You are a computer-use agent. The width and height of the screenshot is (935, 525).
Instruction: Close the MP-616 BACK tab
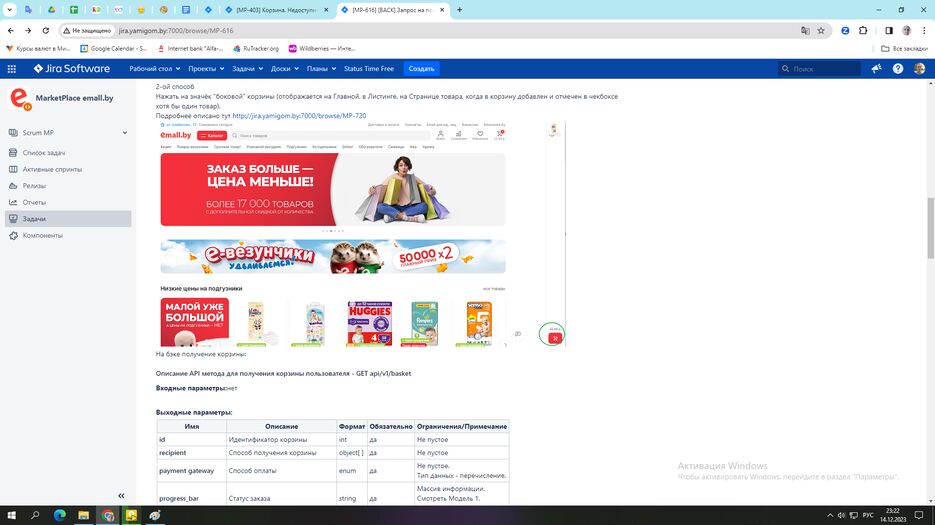(x=442, y=10)
